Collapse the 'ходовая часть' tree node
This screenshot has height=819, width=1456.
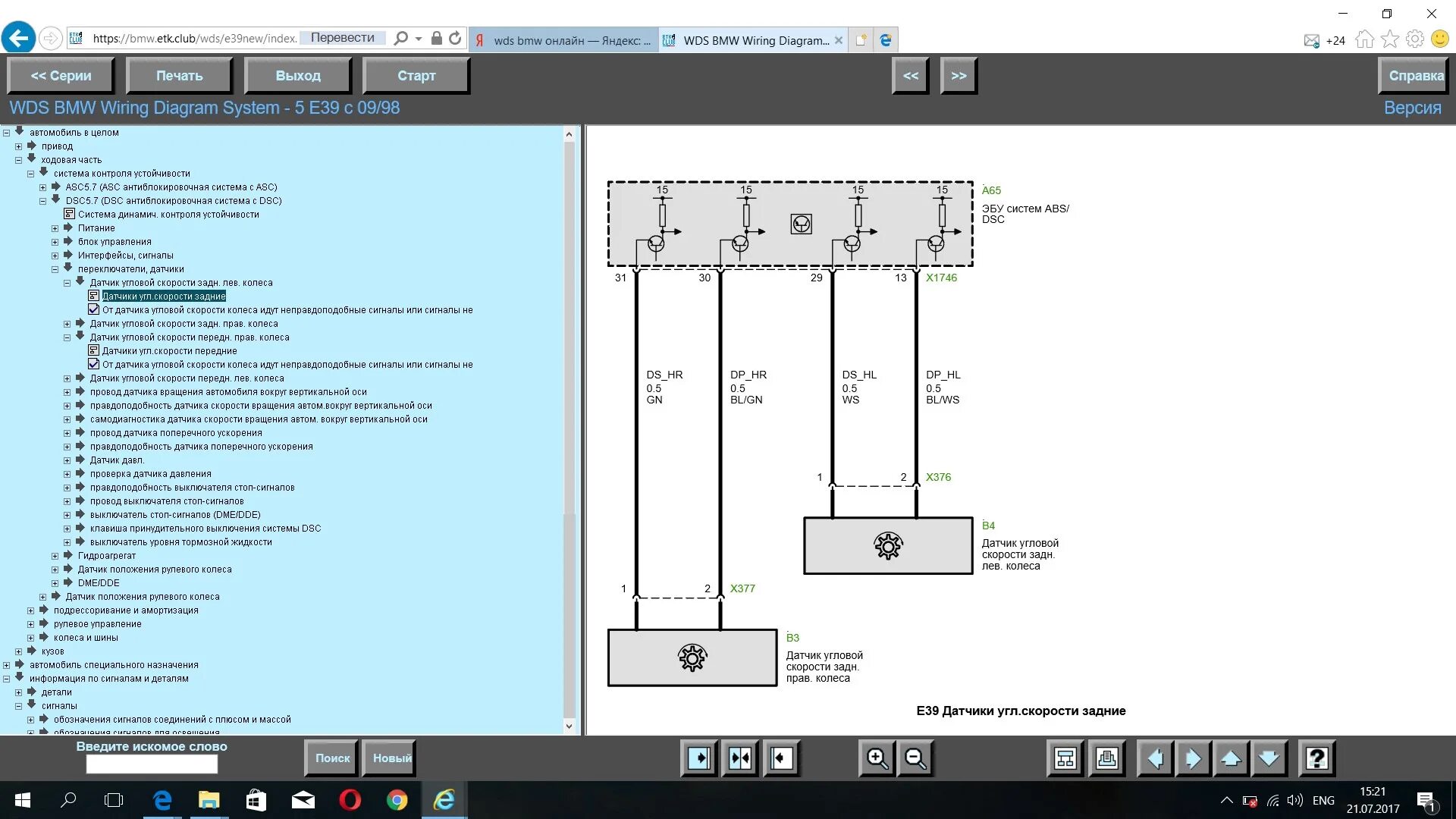pos(19,160)
